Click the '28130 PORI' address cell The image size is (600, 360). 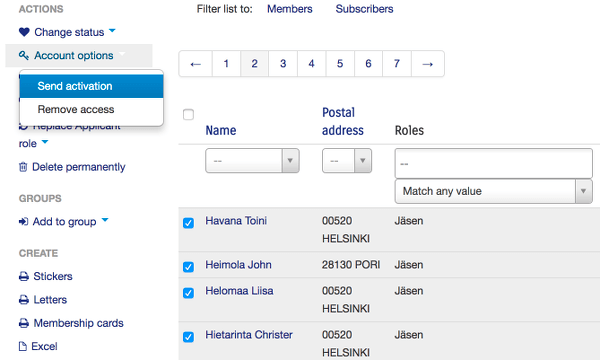pos(351,265)
